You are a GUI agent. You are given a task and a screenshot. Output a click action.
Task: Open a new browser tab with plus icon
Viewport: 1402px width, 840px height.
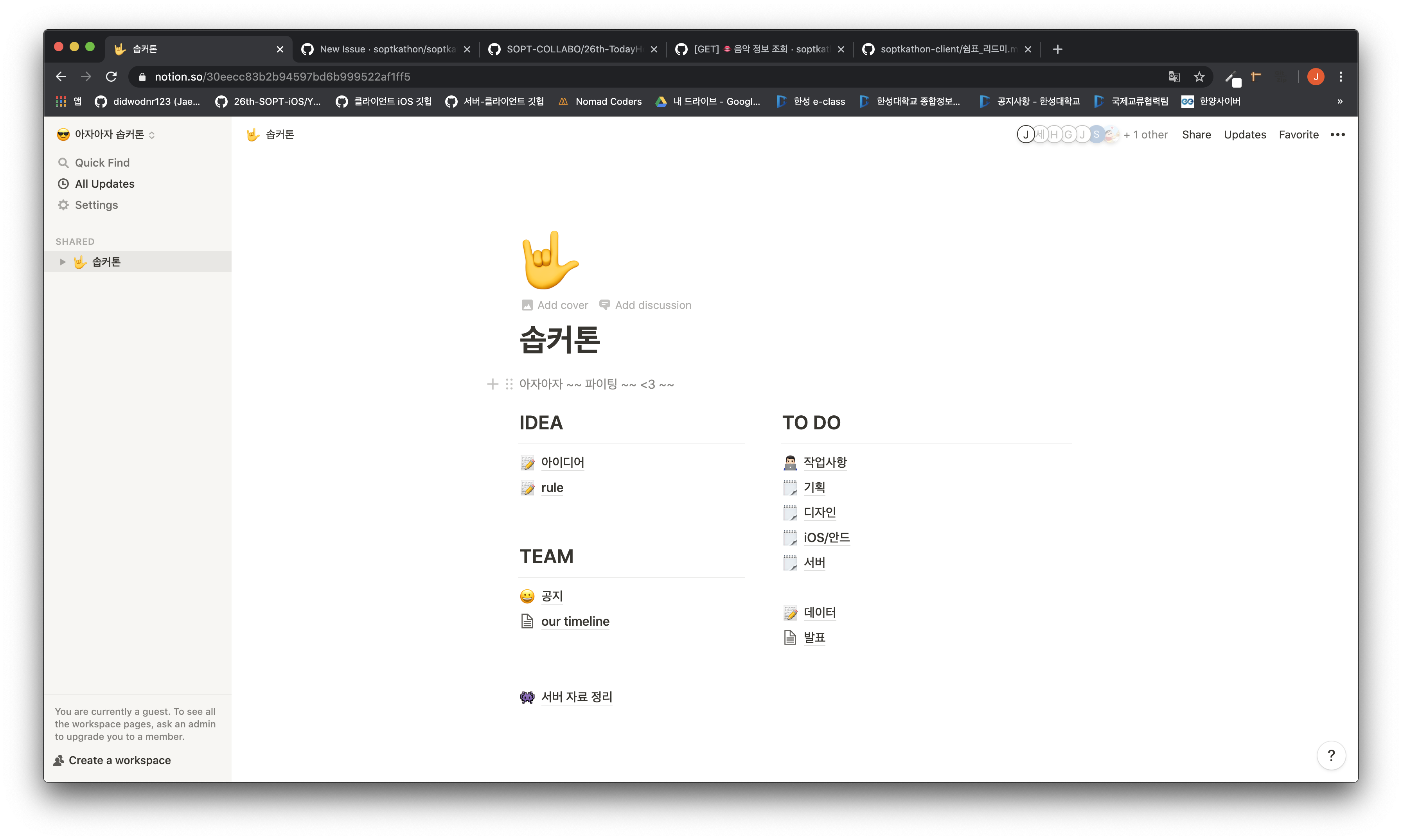click(1057, 48)
